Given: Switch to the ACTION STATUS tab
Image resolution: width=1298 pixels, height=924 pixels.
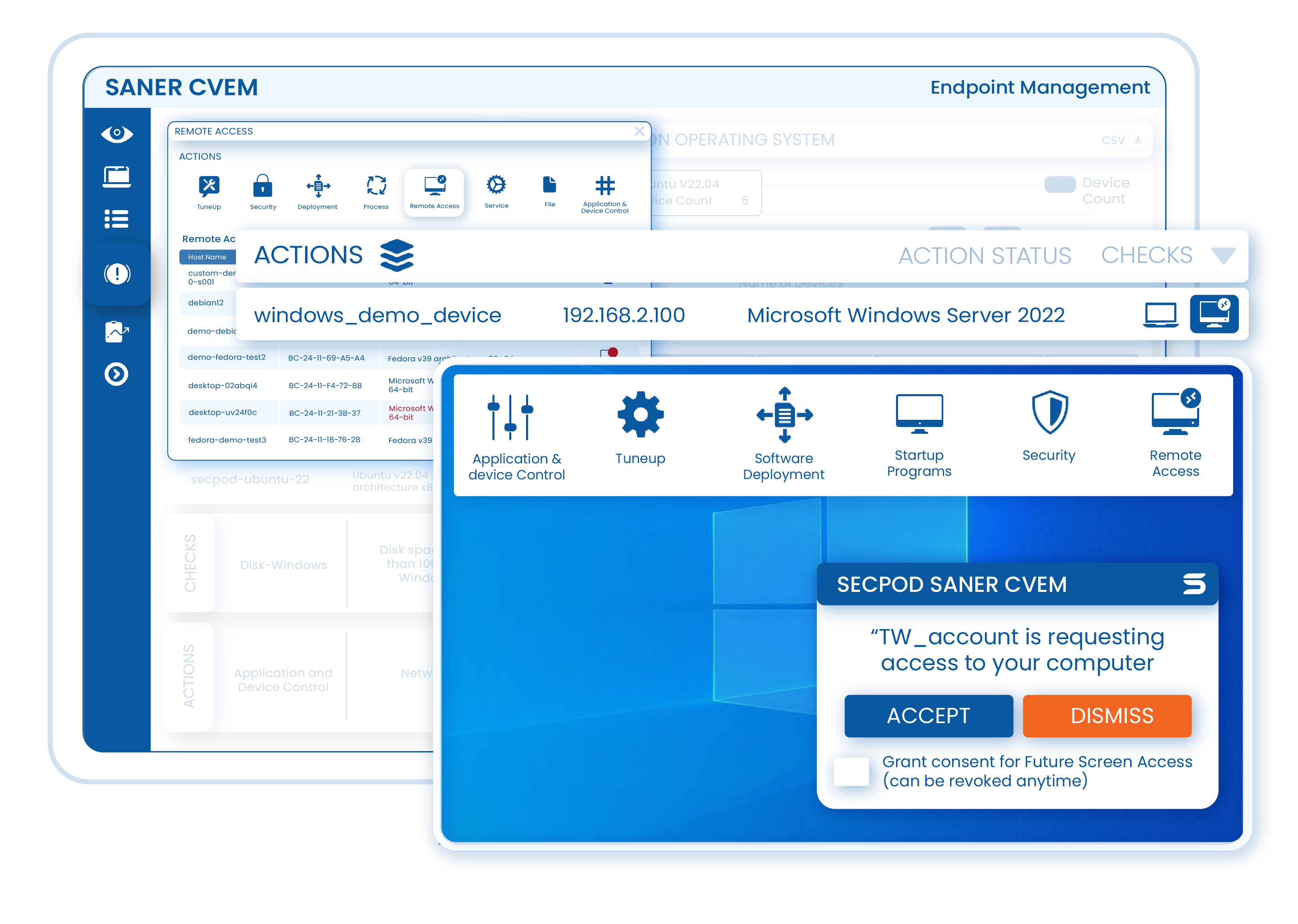Looking at the screenshot, I should coord(985,255).
